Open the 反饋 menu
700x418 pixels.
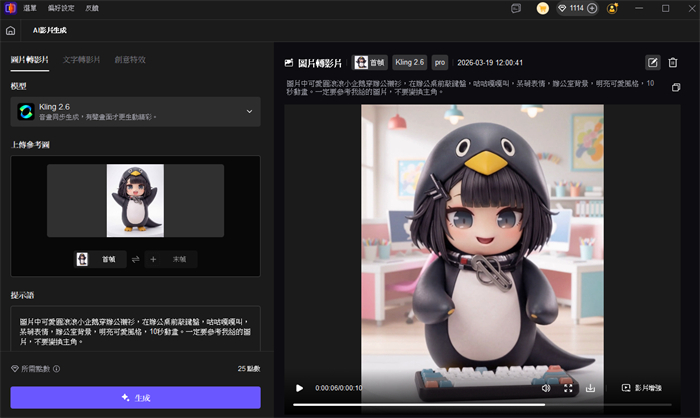92,8
